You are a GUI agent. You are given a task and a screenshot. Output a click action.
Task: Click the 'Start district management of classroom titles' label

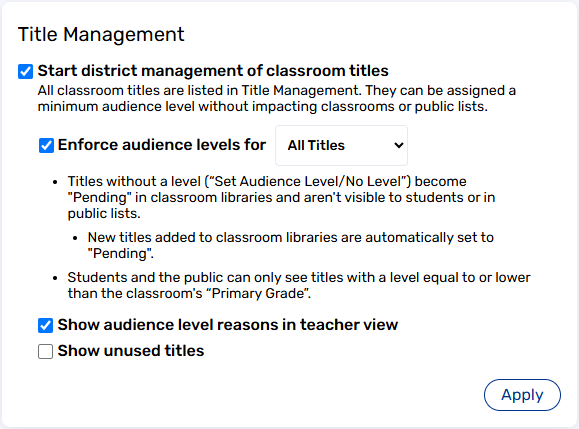[213, 71]
